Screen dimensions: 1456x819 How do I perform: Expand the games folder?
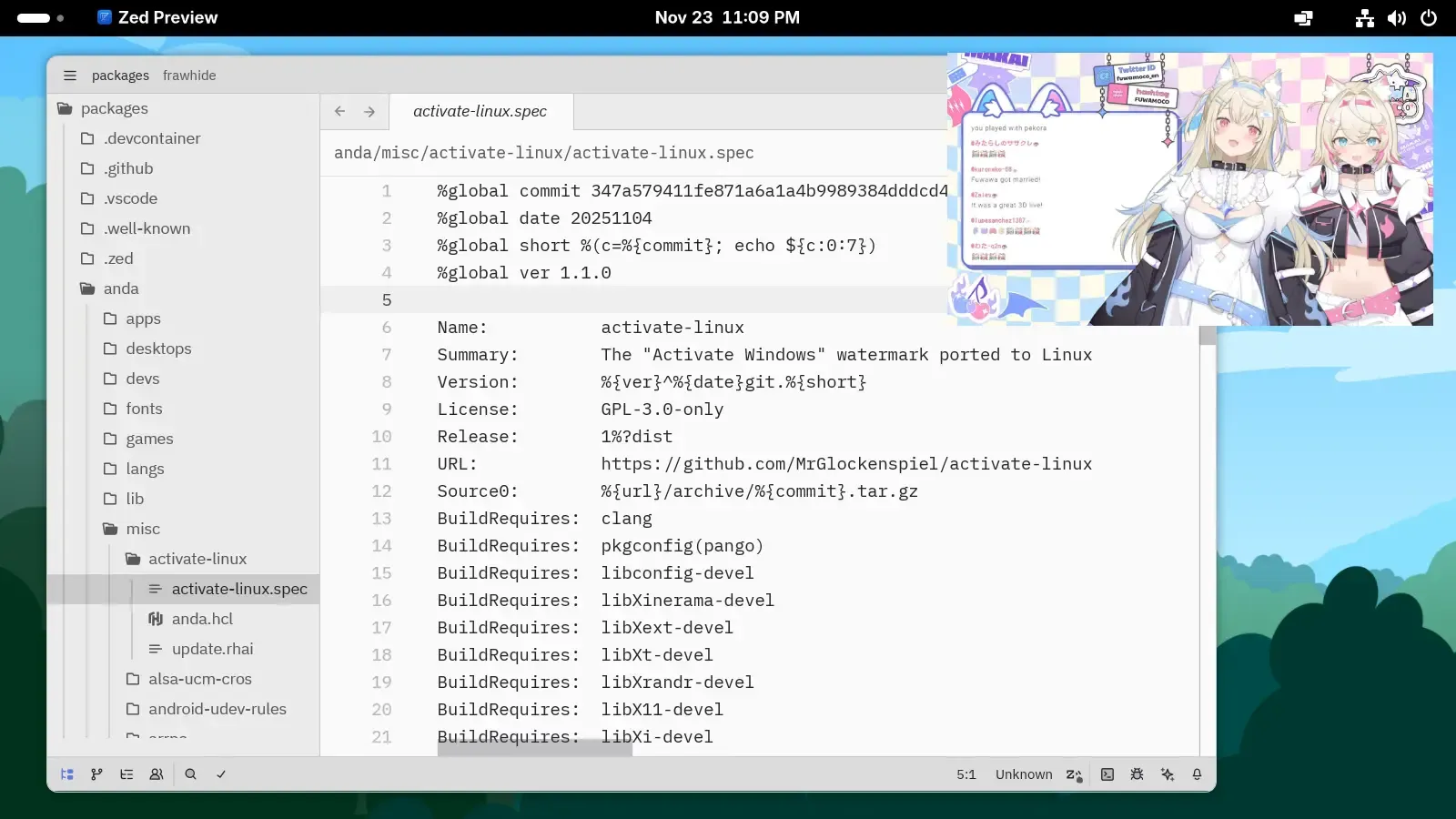coord(149,439)
